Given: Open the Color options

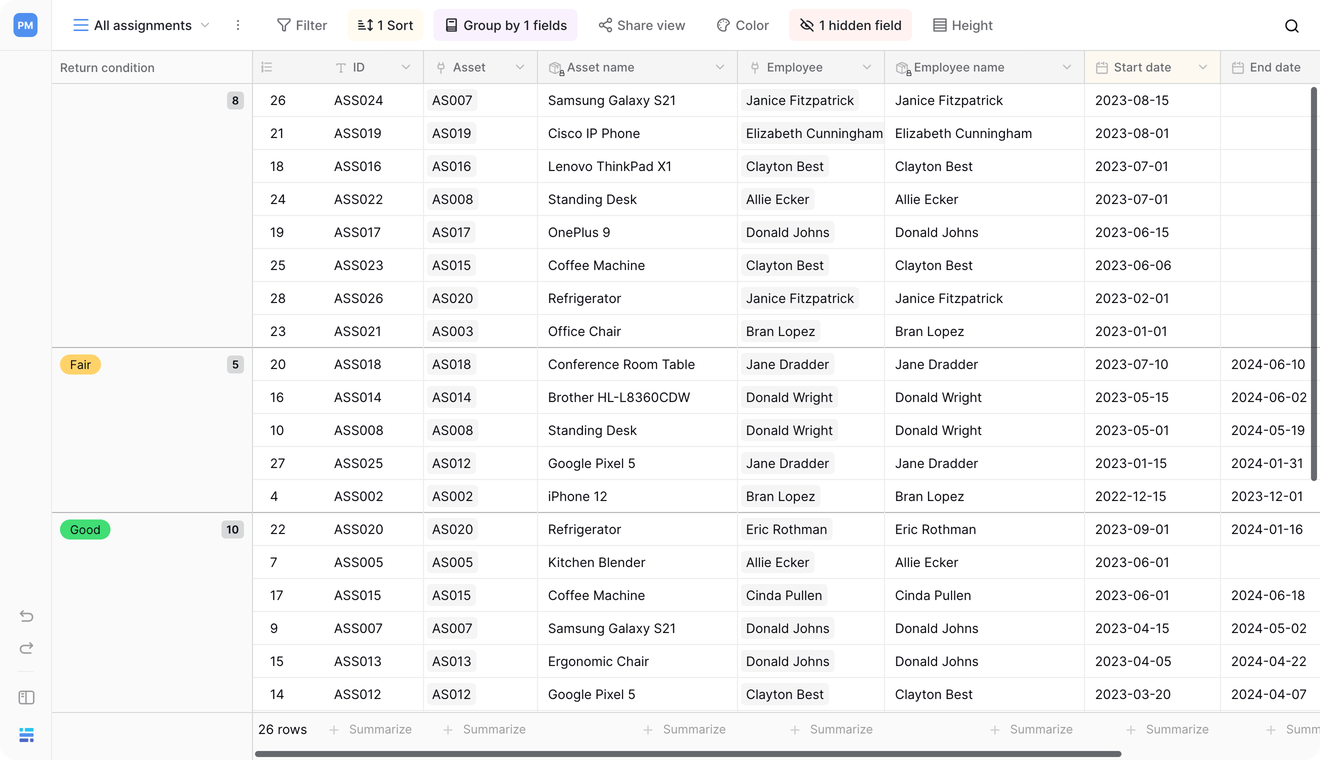Looking at the screenshot, I should point(743,25).
